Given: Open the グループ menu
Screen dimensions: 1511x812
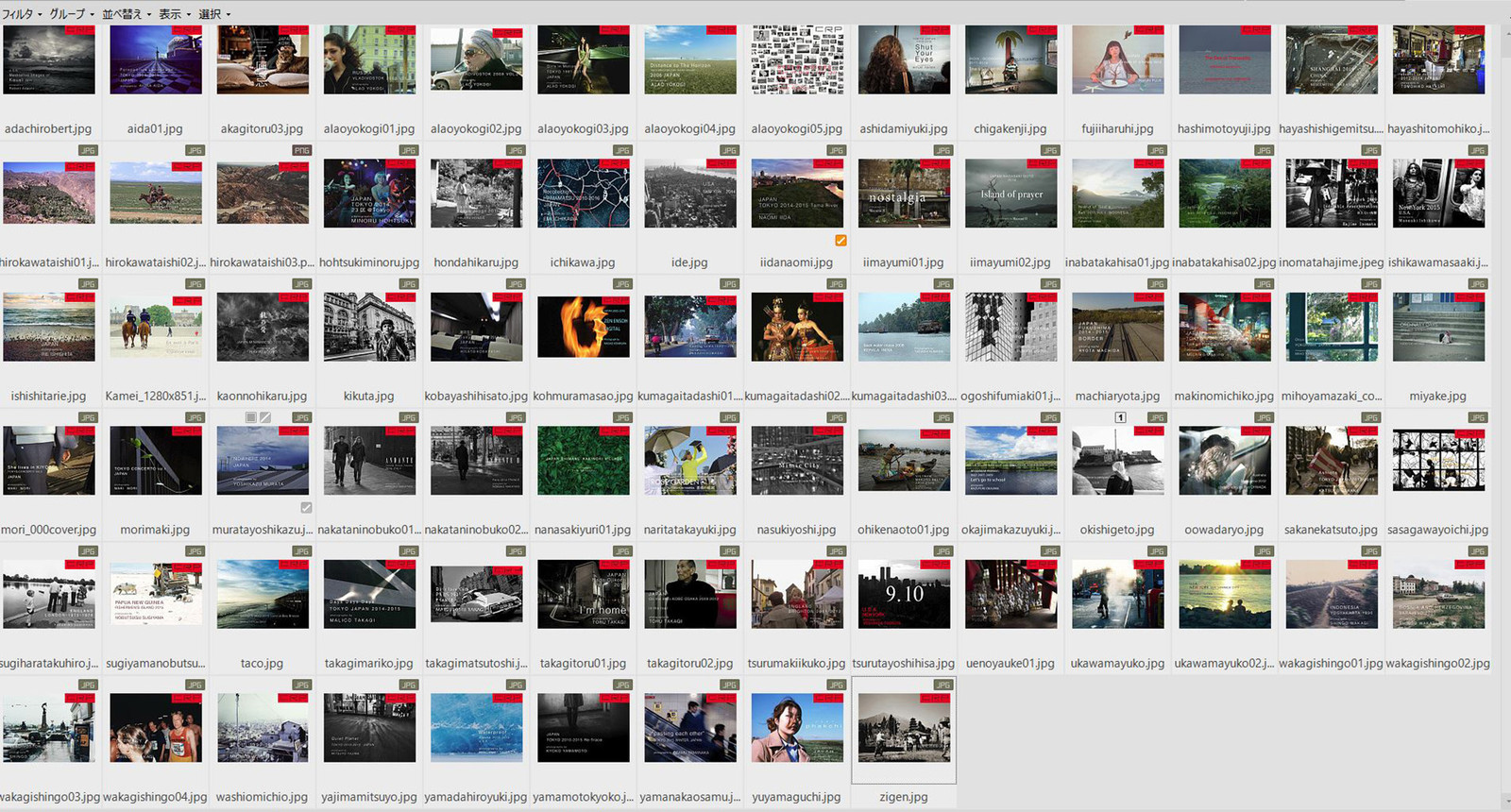Looking at the screenshot, I should [x=72, y=14].
